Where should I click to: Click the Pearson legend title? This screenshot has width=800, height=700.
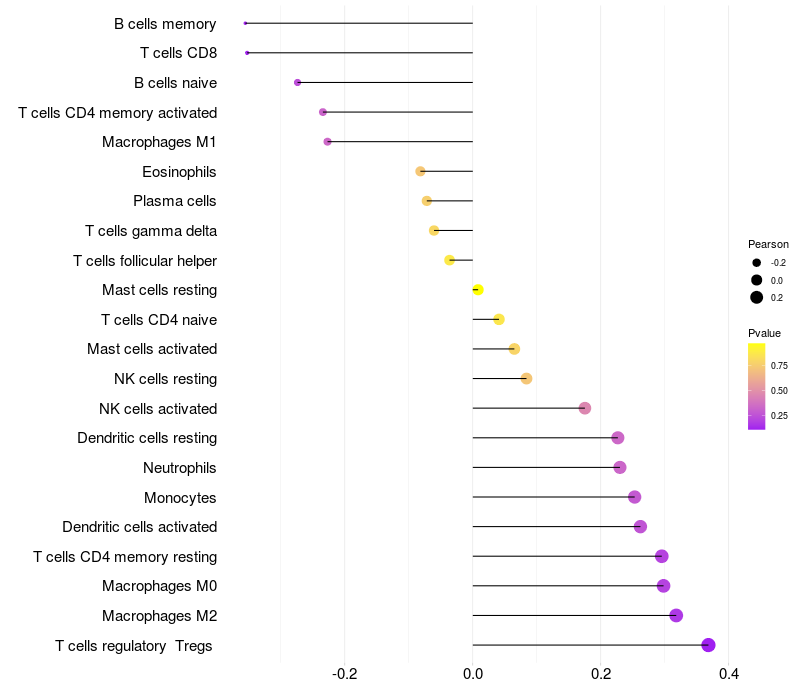click(x=768, y=244)
